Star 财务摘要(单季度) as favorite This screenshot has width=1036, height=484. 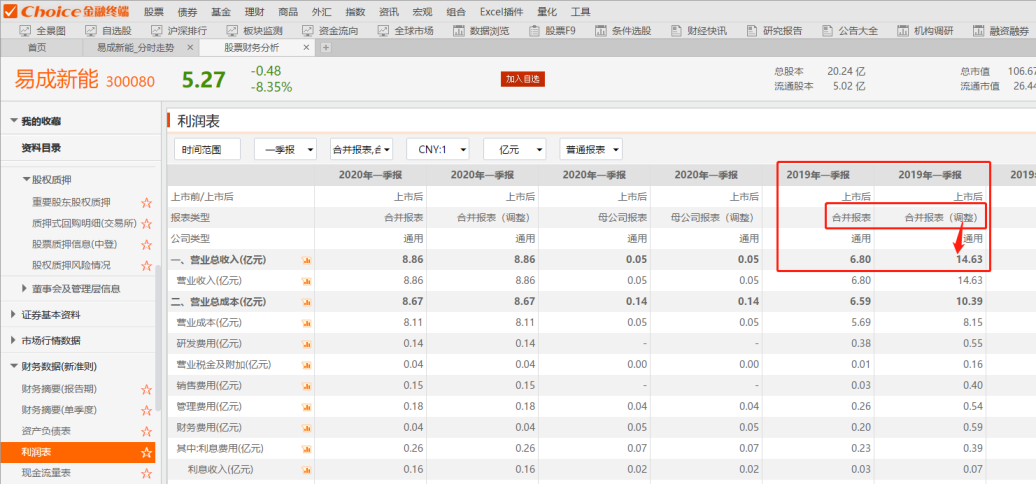[x=147, y=411]
